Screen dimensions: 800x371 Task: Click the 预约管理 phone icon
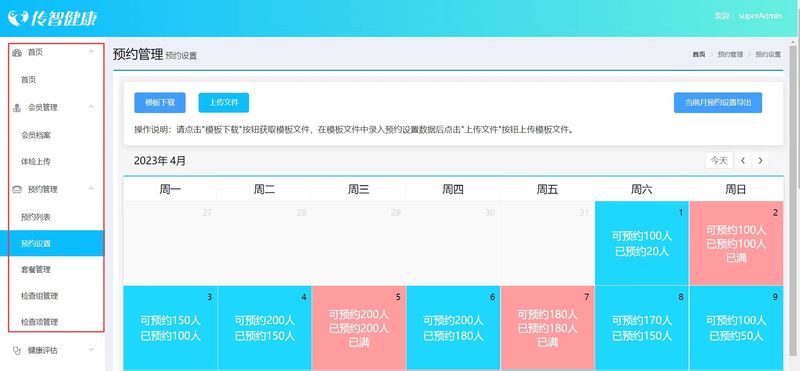(17, 189)
